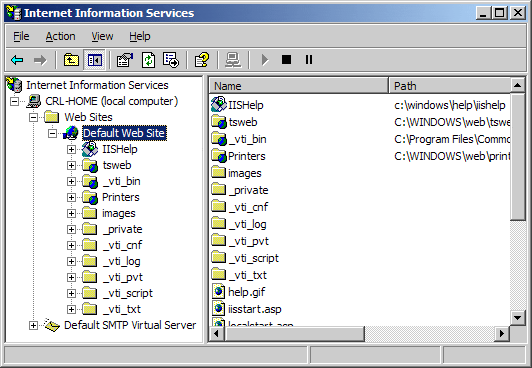
Task: Click the Path column header
Action: click(x=449, y=85)
